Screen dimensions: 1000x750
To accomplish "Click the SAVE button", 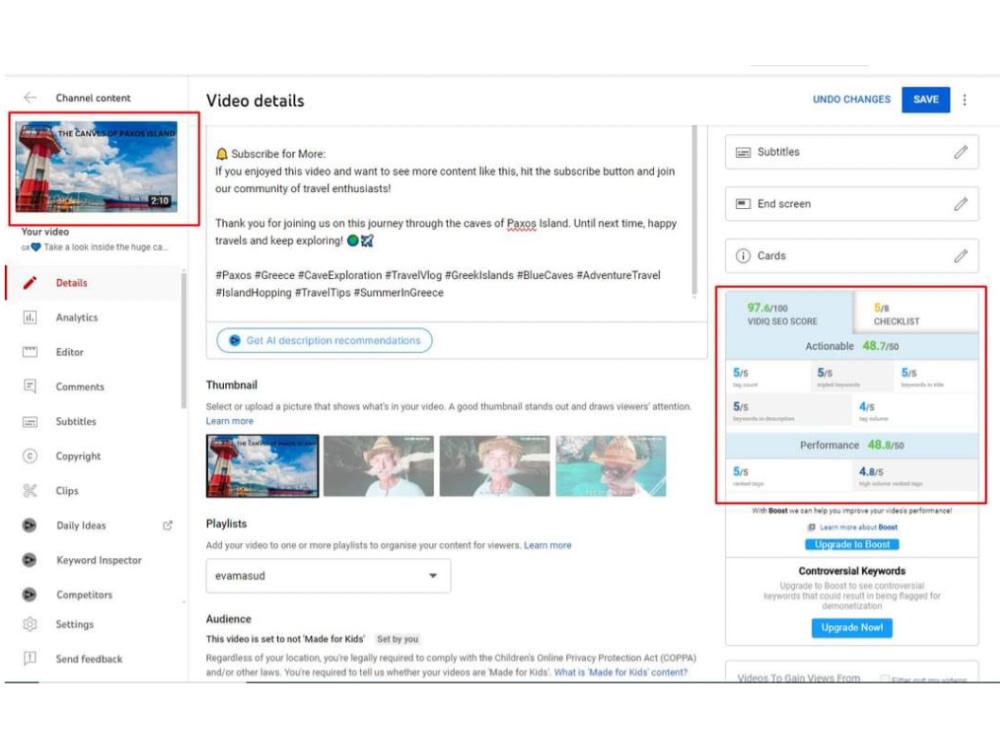I will pos(925,99).
